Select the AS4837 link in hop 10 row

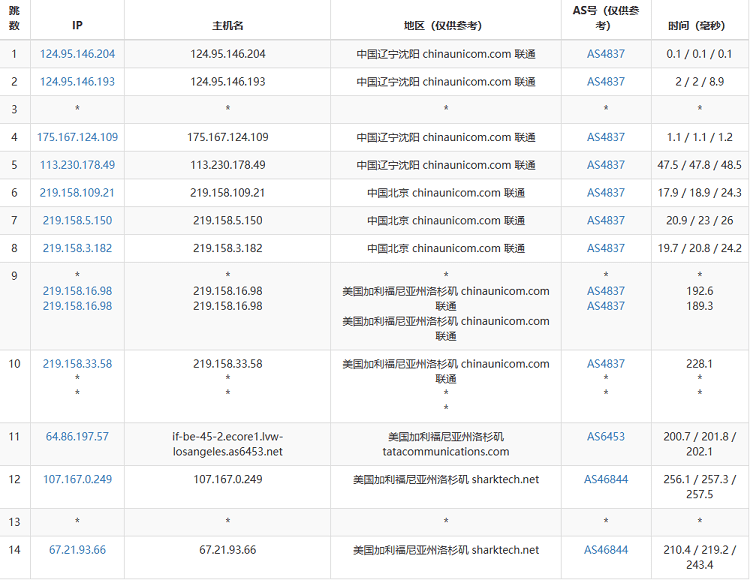605,364
